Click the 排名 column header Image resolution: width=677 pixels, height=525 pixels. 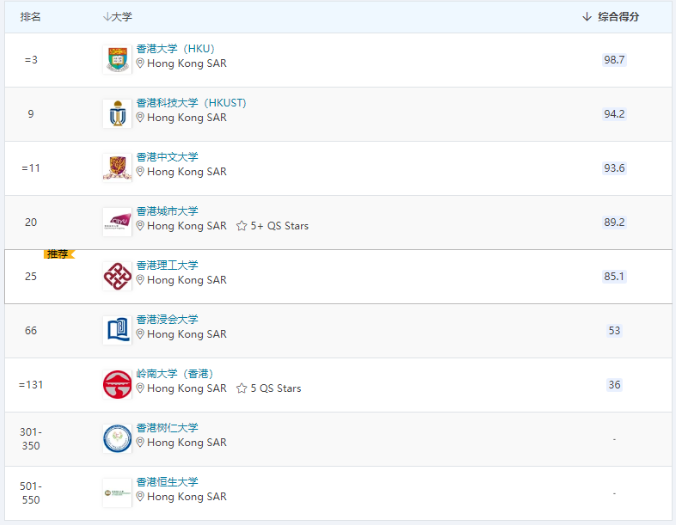(x=30, y=17)
